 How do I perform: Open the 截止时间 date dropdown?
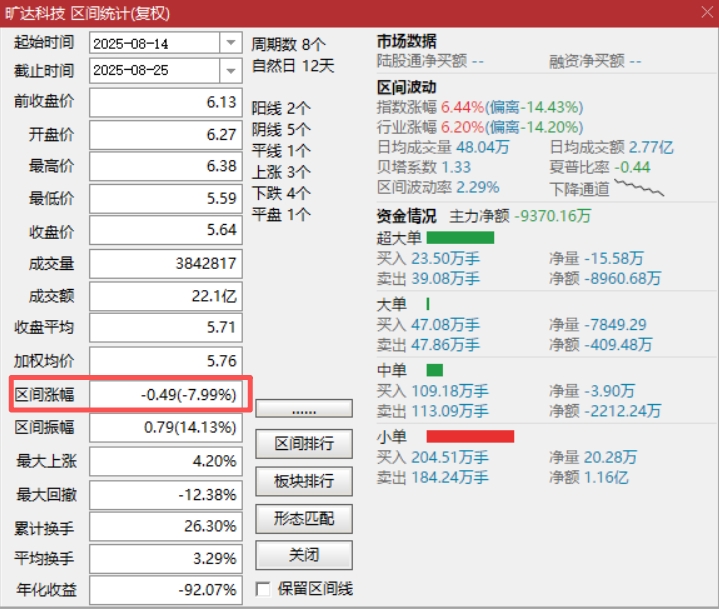pyautogui.click(x=231, y=71)
